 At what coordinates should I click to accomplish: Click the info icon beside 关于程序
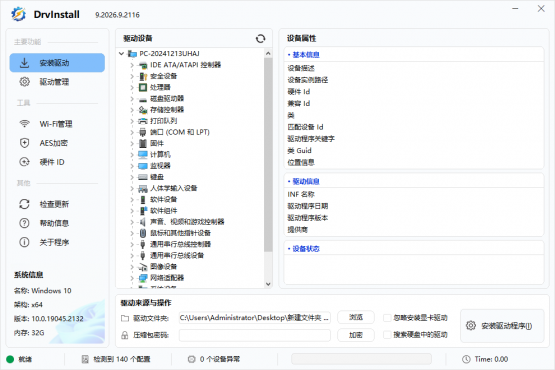coord(24,242)
